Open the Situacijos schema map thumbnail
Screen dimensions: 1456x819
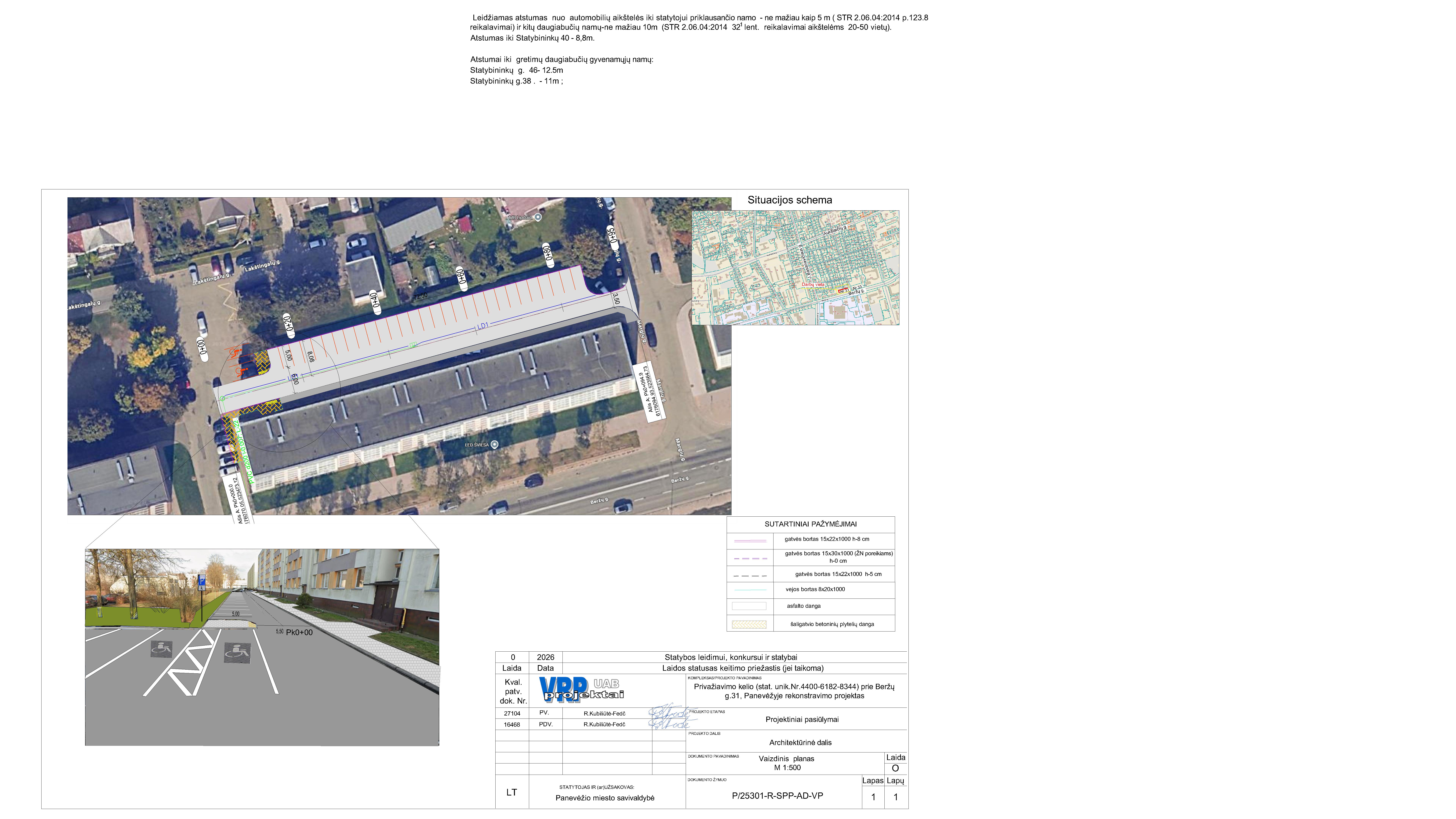pos(795,268)
